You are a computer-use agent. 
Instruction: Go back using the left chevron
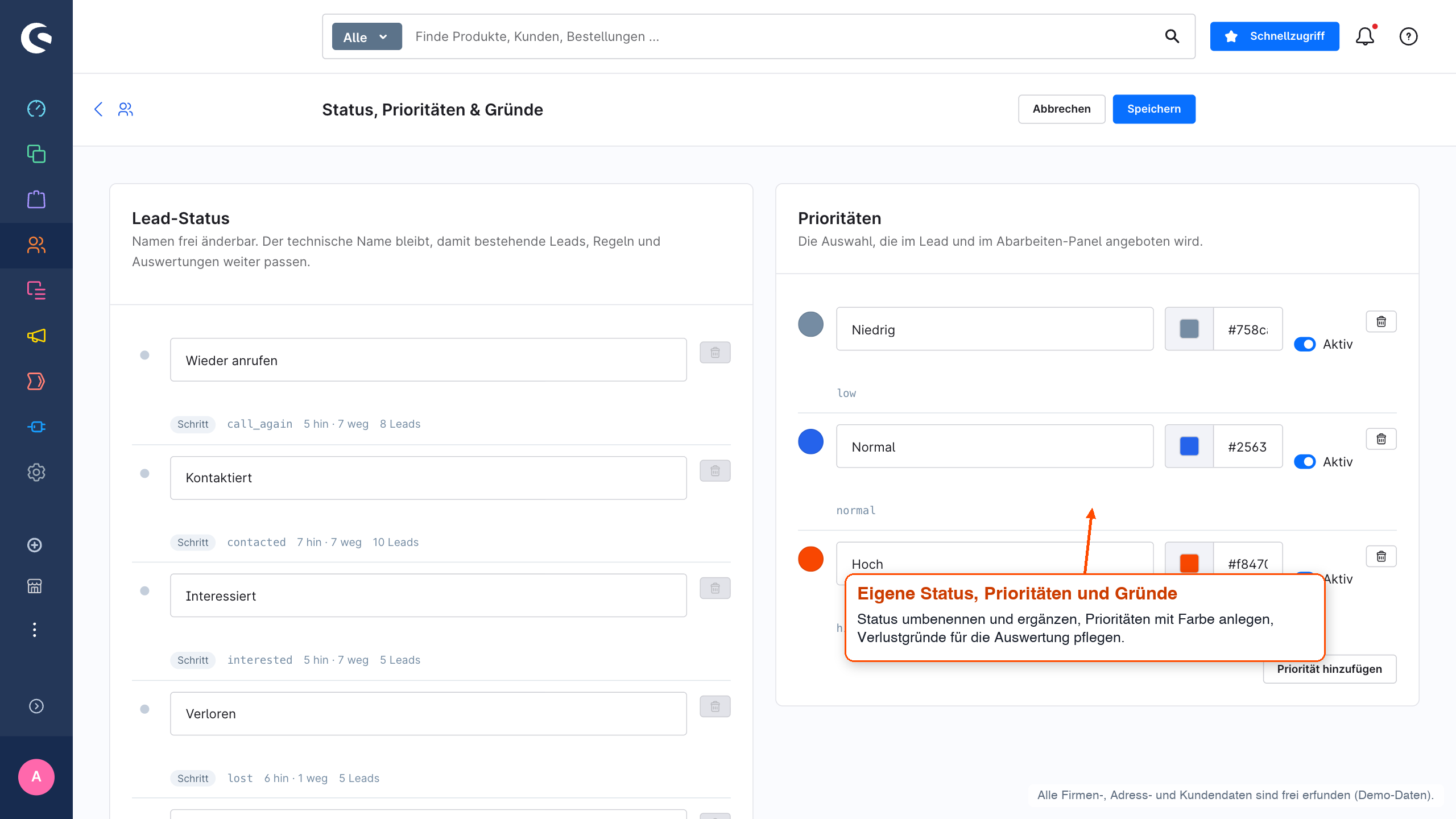click(98, 109)
